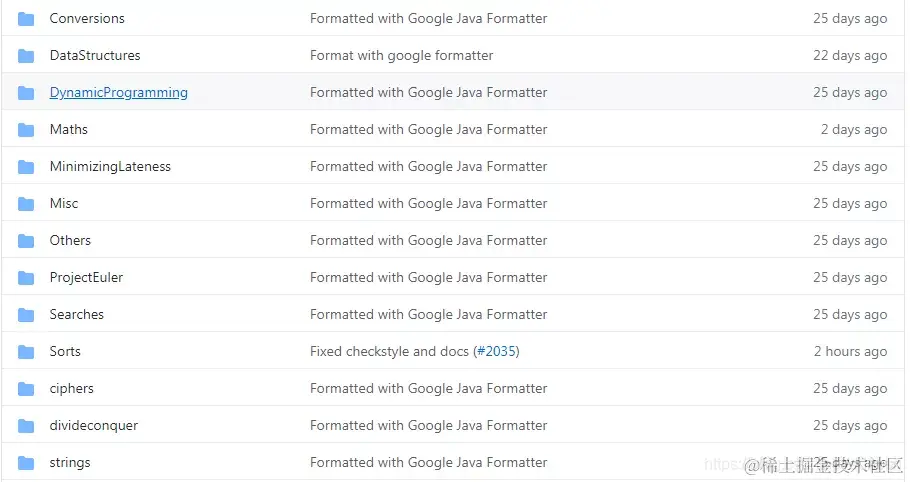Navigate into the Others folder
910x482 pixels.
pyautogui.click(x=70, y=241)
